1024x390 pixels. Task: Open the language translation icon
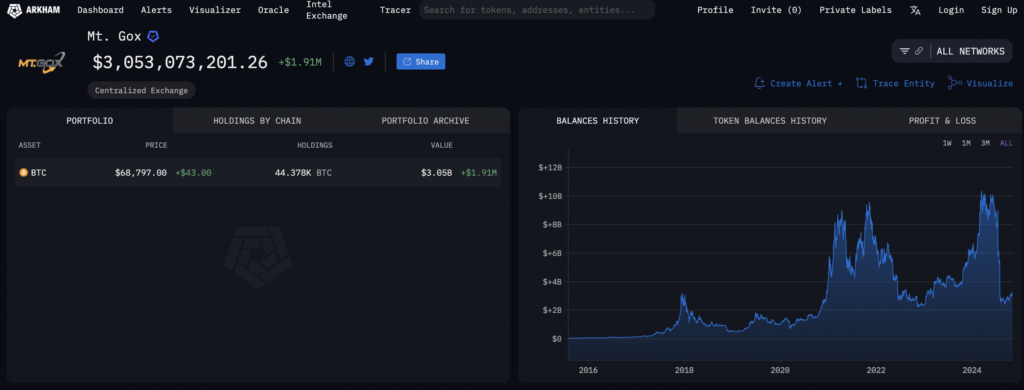[916, 10]
